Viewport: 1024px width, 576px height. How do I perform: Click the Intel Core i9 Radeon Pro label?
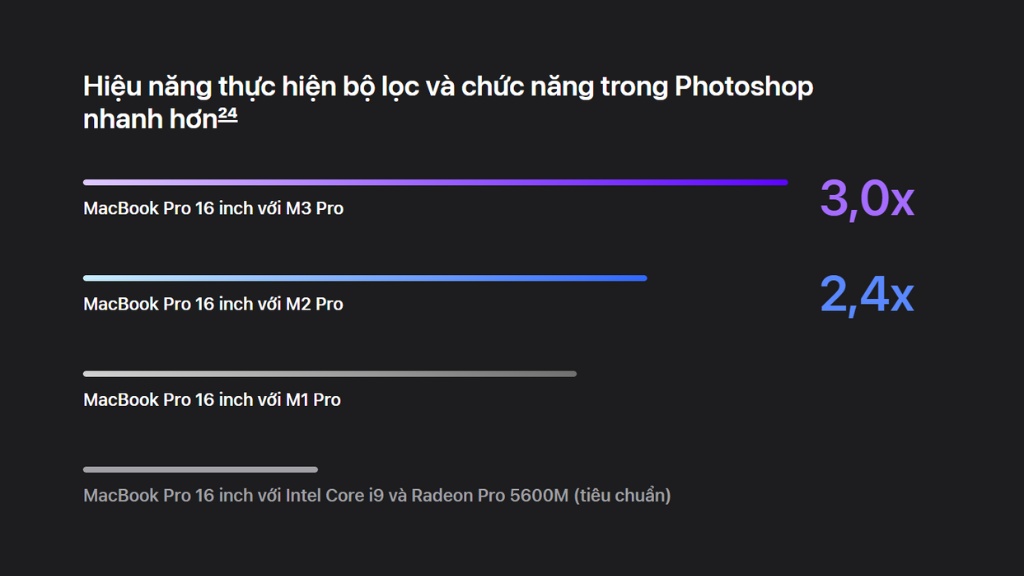[x=377, y=496]
